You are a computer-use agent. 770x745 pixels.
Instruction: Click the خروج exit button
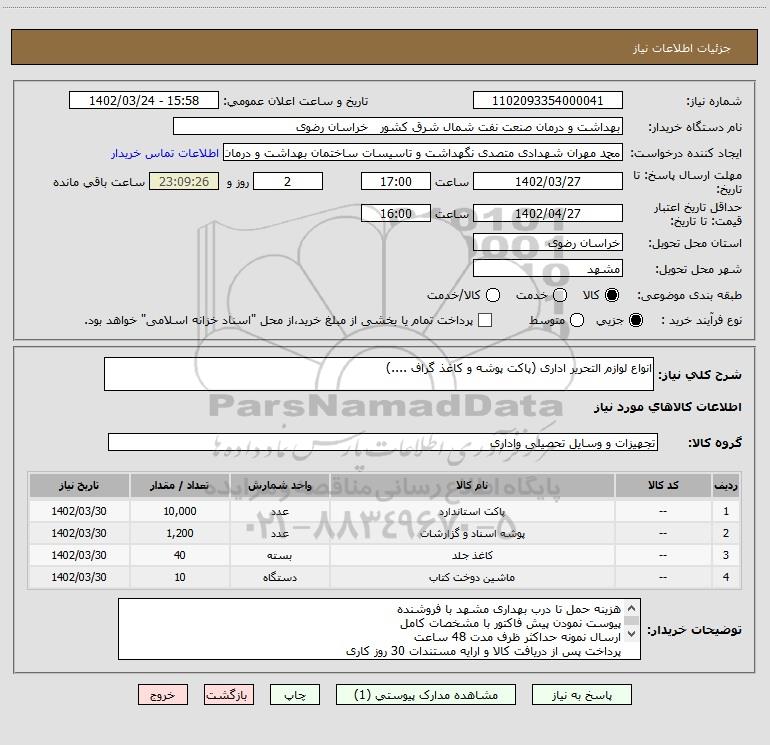pyautogui.click(x=163, y=695)
